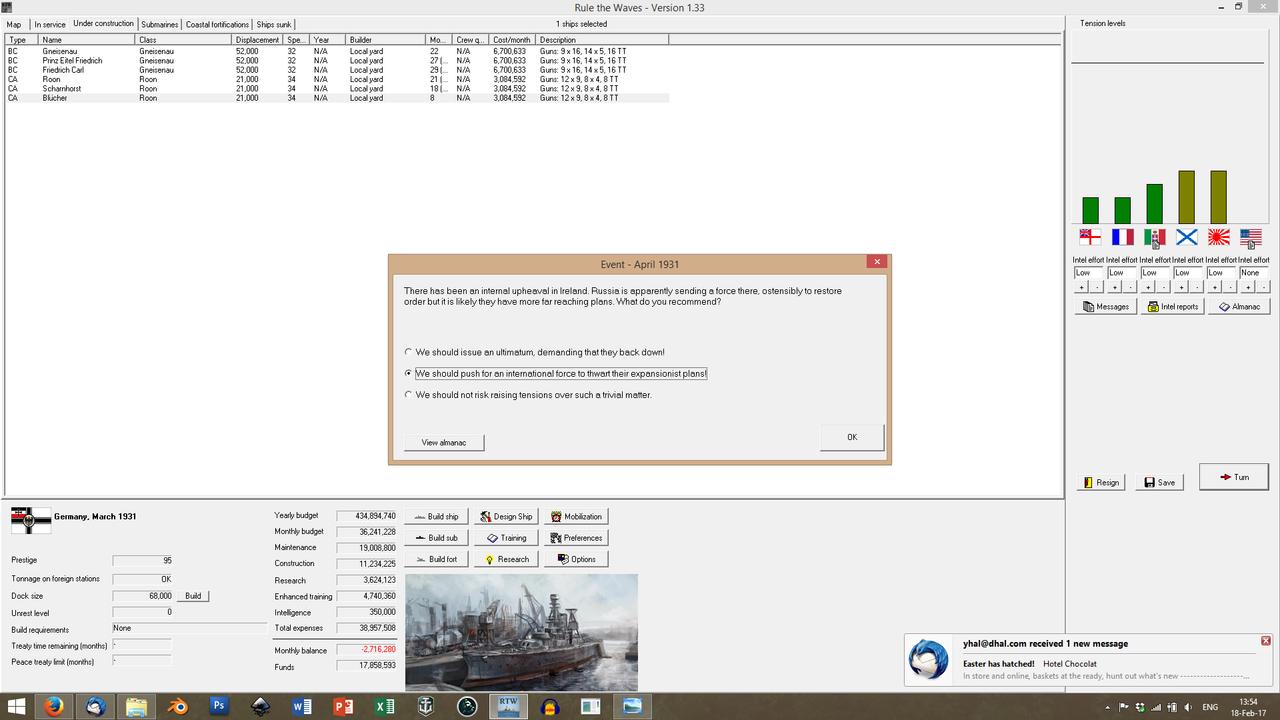Viewport: 1280px width, 720px height.
Task: Switch to the Submarines tab
Action: (159, 24)
